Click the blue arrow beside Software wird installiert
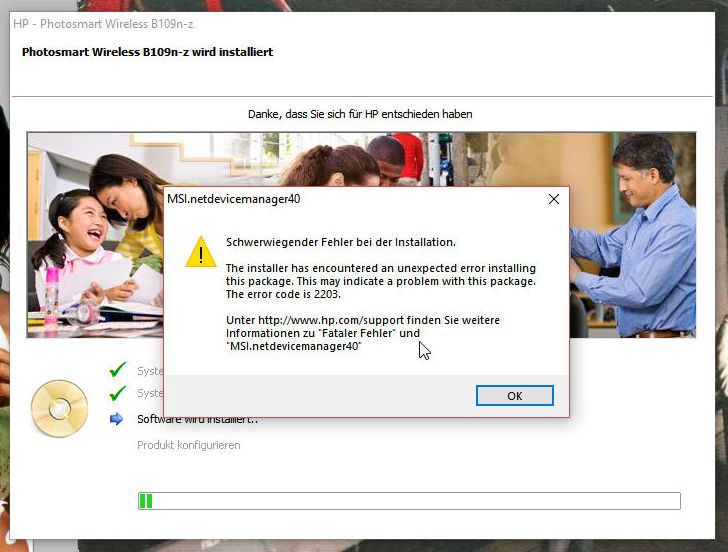The image size is (728, 552). coord(117,419)
